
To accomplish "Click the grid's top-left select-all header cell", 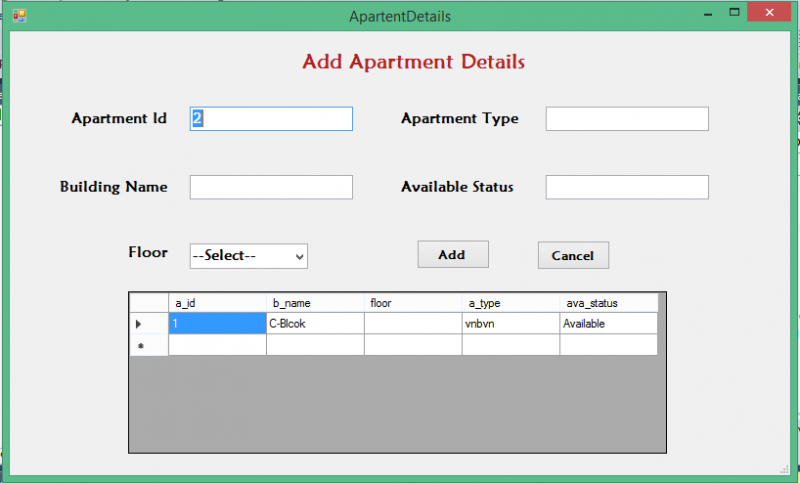I will (149, 303).
